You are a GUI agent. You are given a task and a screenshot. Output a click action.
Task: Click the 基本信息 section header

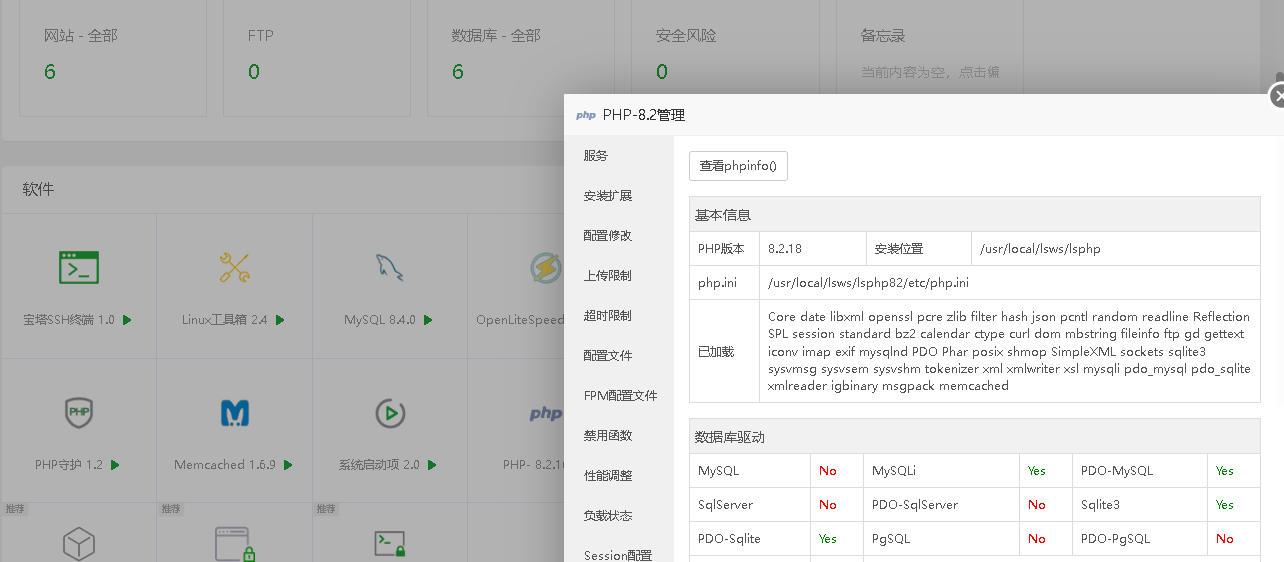pos(975,215)
